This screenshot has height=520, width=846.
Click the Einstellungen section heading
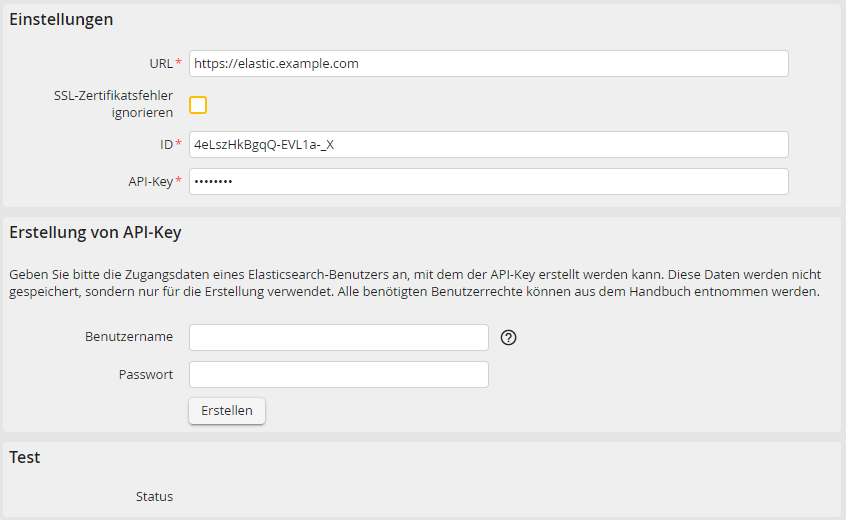tap(61, 19)
